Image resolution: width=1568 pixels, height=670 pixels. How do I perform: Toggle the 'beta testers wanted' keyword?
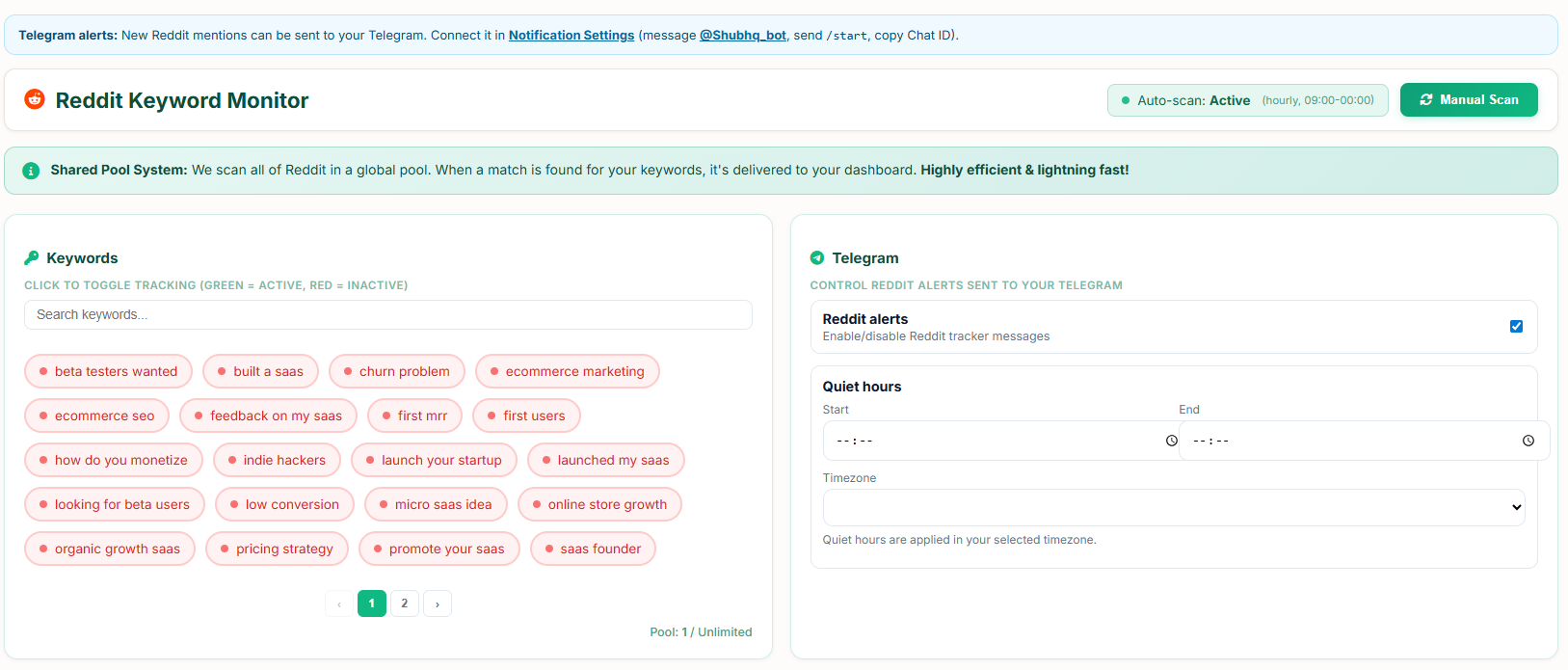click(108, 371)
